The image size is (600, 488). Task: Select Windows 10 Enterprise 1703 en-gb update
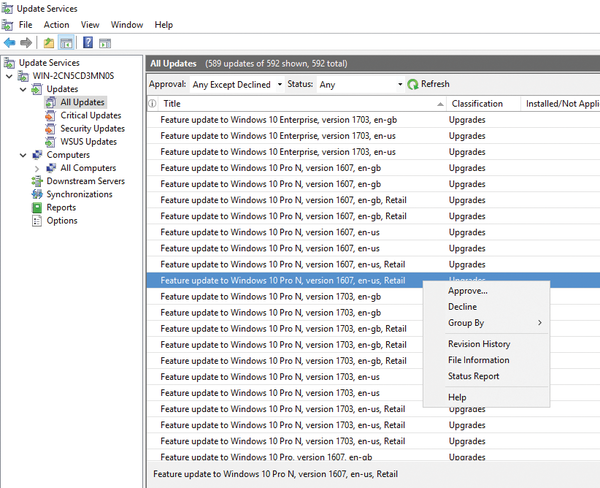(x=373, y=120)
